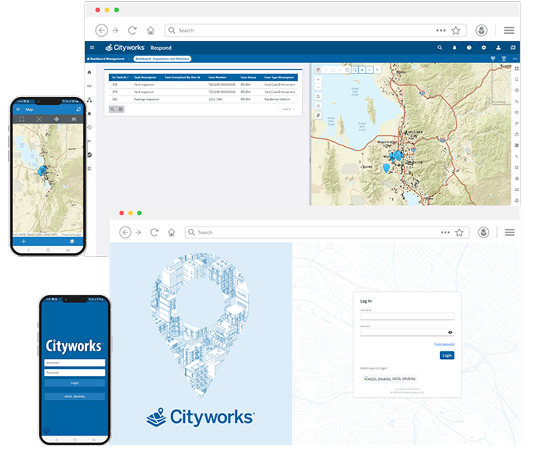Click hierarchy icon in Cityworks left sidebar

[89, 100]
